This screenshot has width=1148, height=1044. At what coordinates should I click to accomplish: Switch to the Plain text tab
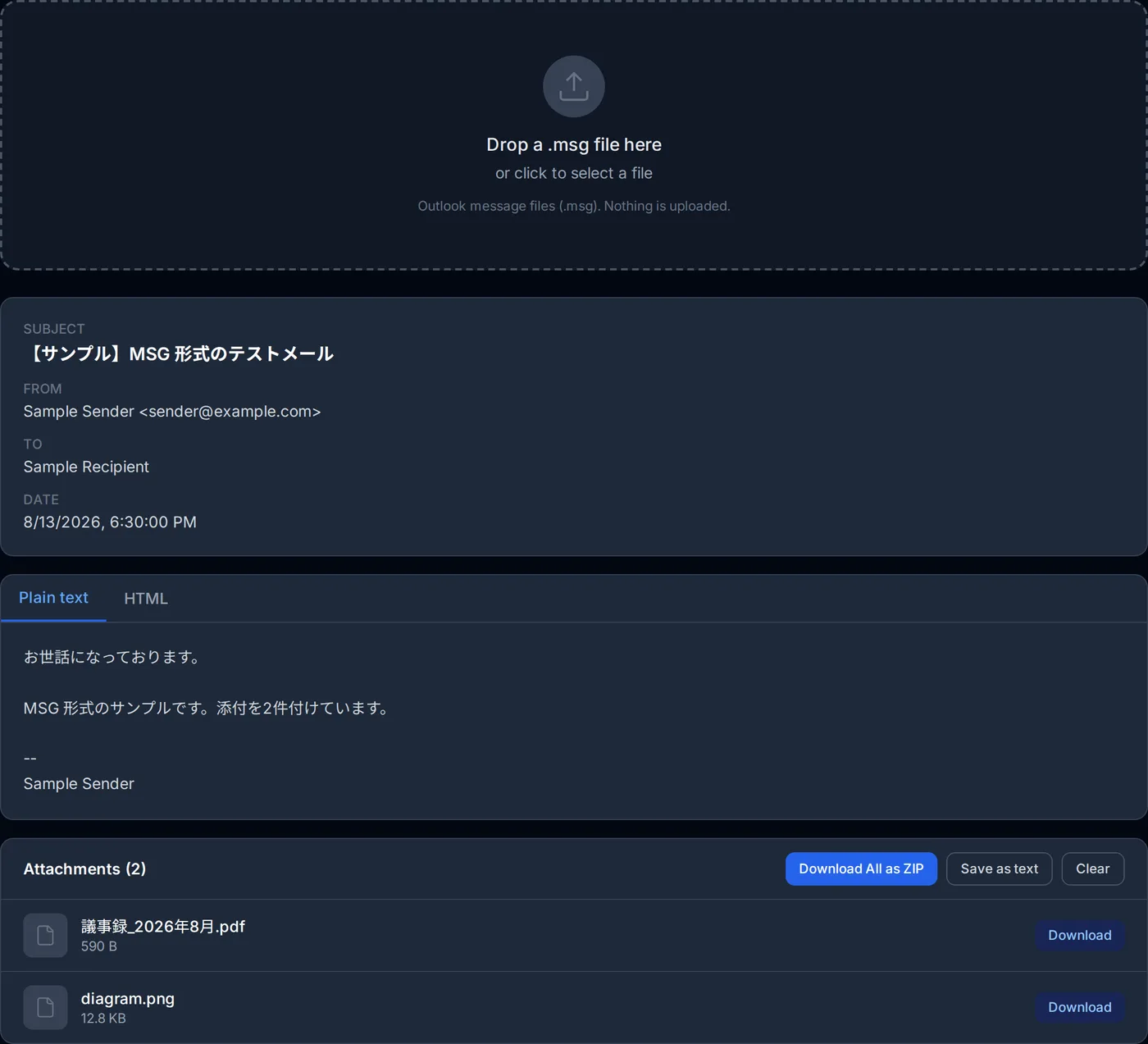(x=53, y=598)
